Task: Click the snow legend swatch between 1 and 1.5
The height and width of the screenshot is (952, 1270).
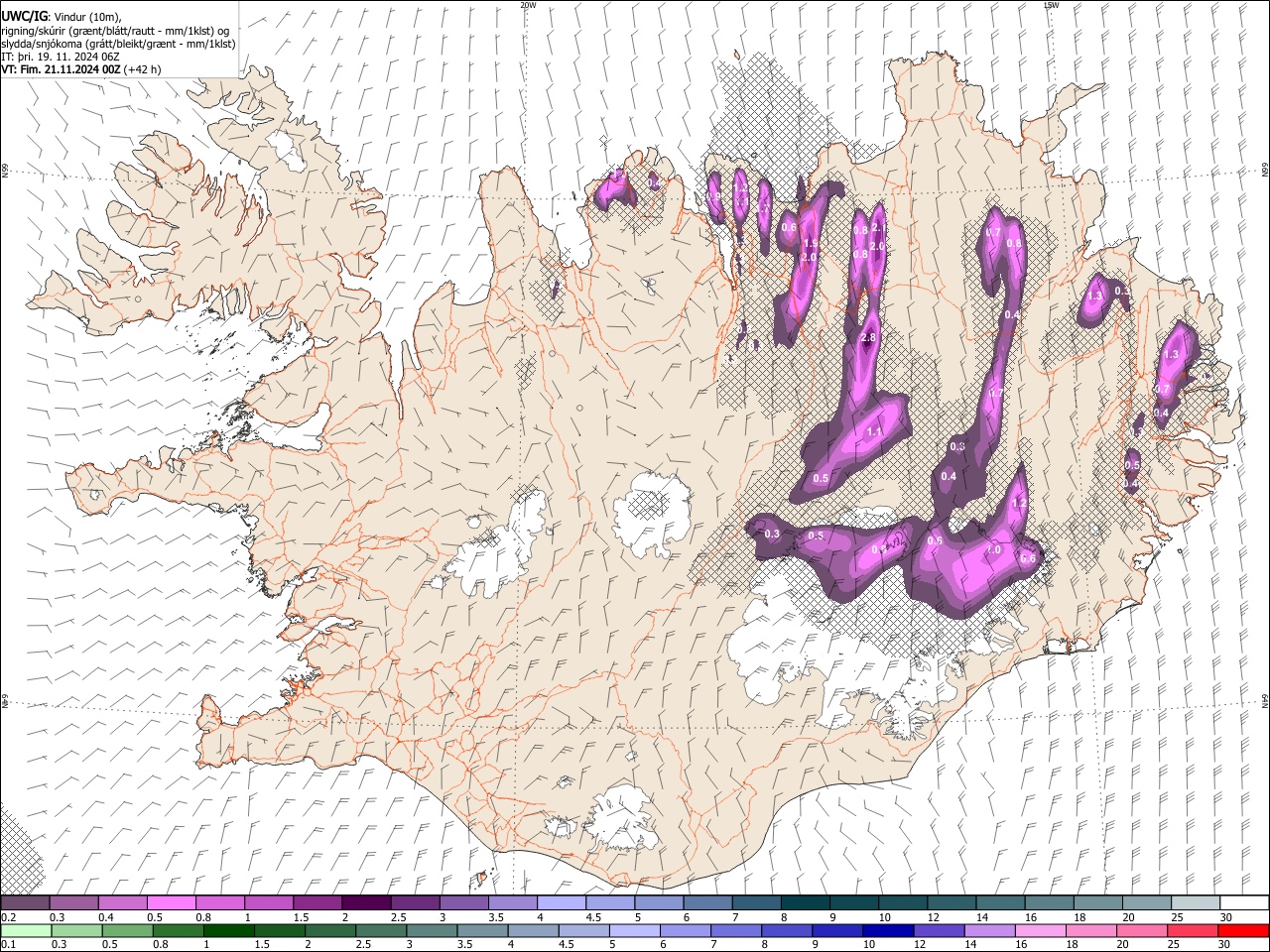Action: [x=269, y=903]
